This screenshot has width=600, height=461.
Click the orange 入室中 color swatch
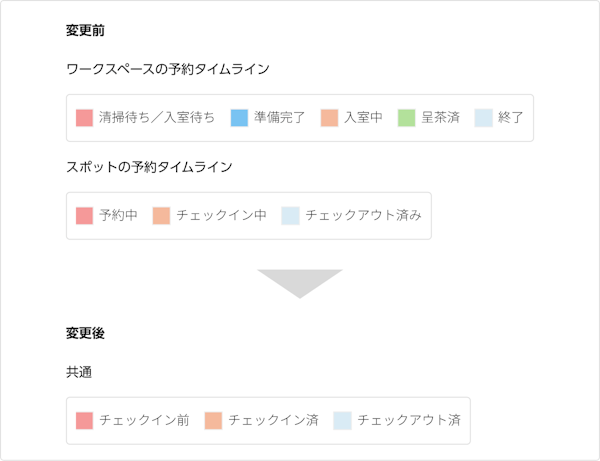pos(329,118)
